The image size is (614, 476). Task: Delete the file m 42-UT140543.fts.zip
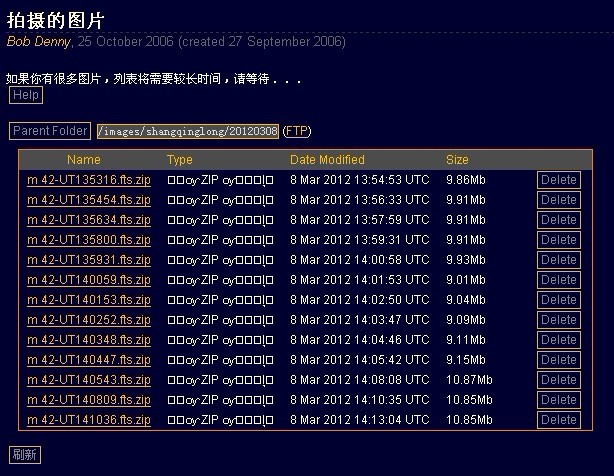click(558, 380)
